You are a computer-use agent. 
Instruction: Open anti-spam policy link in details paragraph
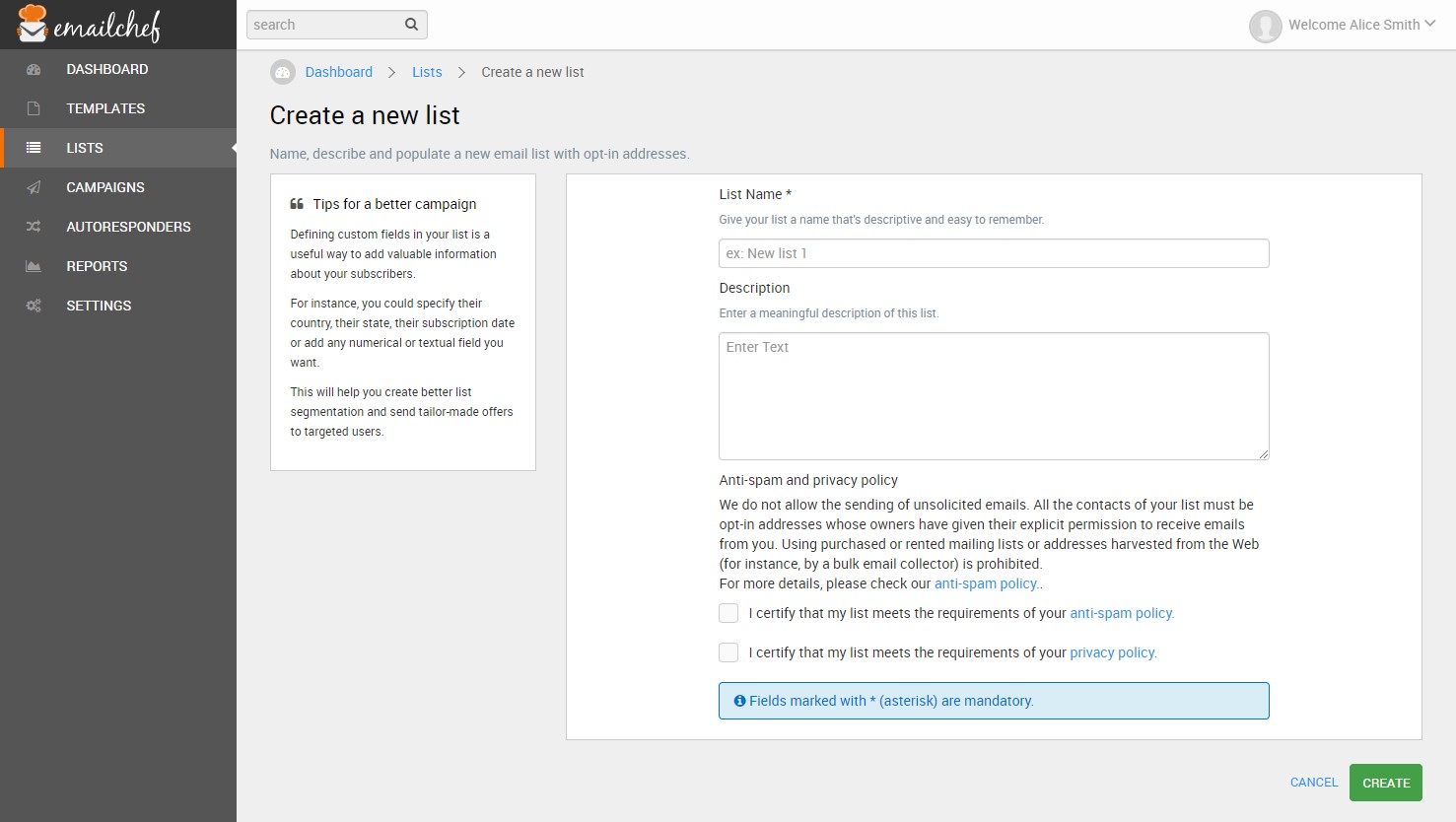click(x=986, y=583)
